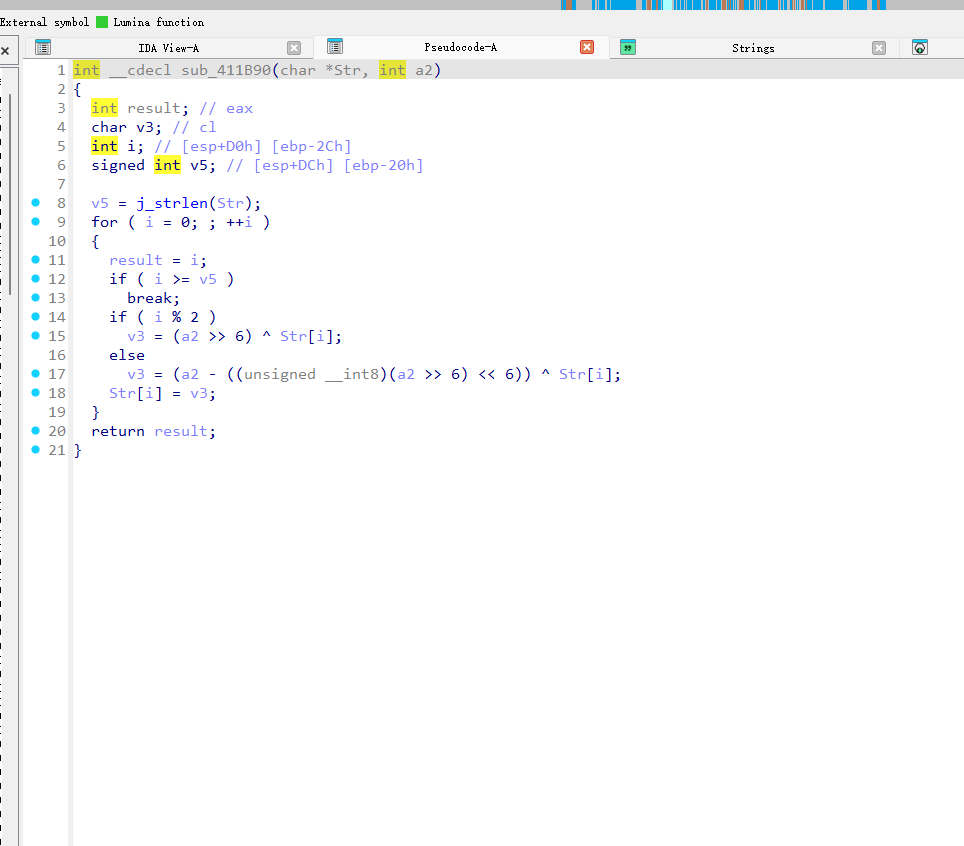964x846 pixels.
Task: Toggle breakpoint dot on line 14
Action: 36,317
